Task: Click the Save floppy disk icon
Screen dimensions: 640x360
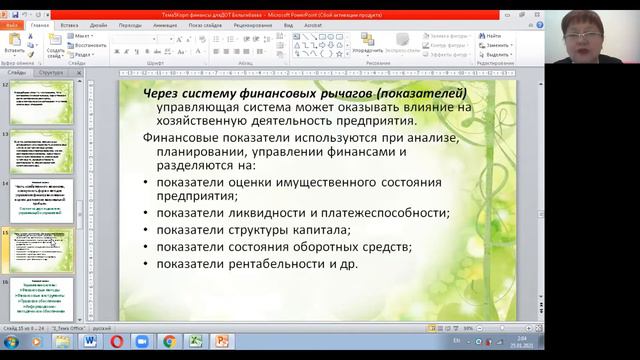Action: pos(15,15)
